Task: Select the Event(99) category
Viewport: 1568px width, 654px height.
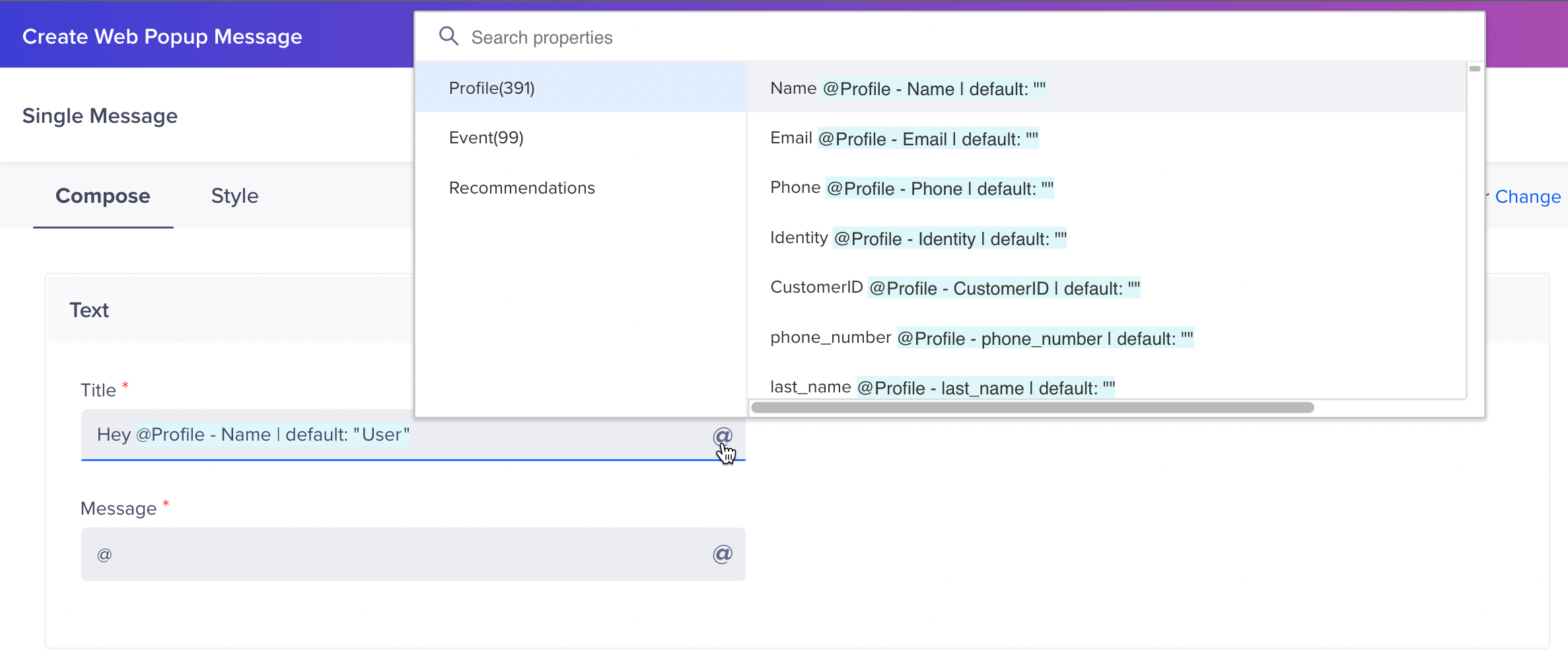Action: click(581, 137)
